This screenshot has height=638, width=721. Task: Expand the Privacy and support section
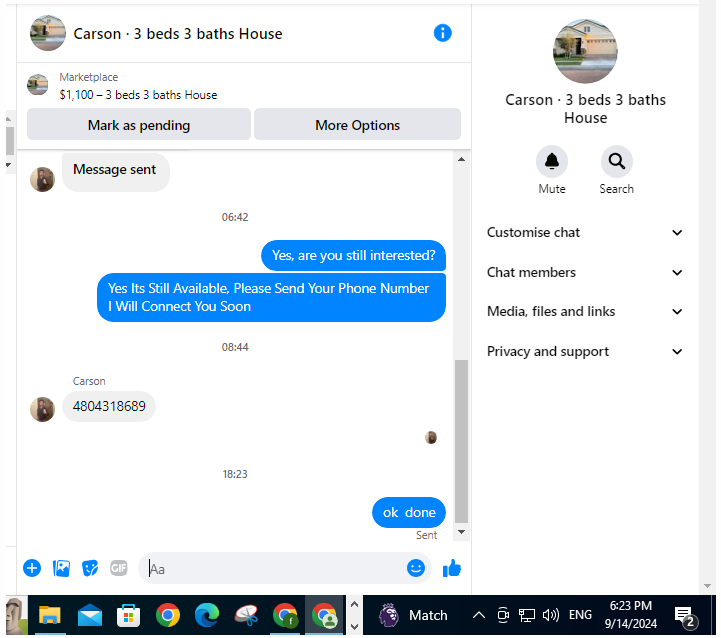point(585,351)
